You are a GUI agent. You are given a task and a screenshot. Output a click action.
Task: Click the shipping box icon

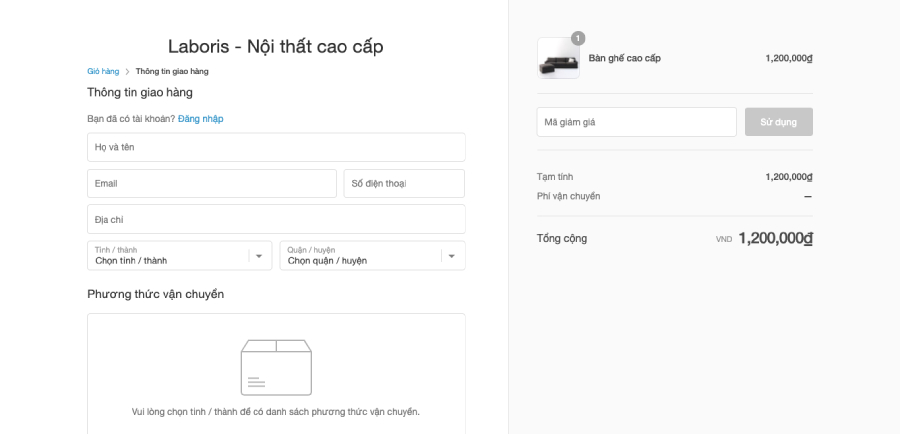pos(276,367)
